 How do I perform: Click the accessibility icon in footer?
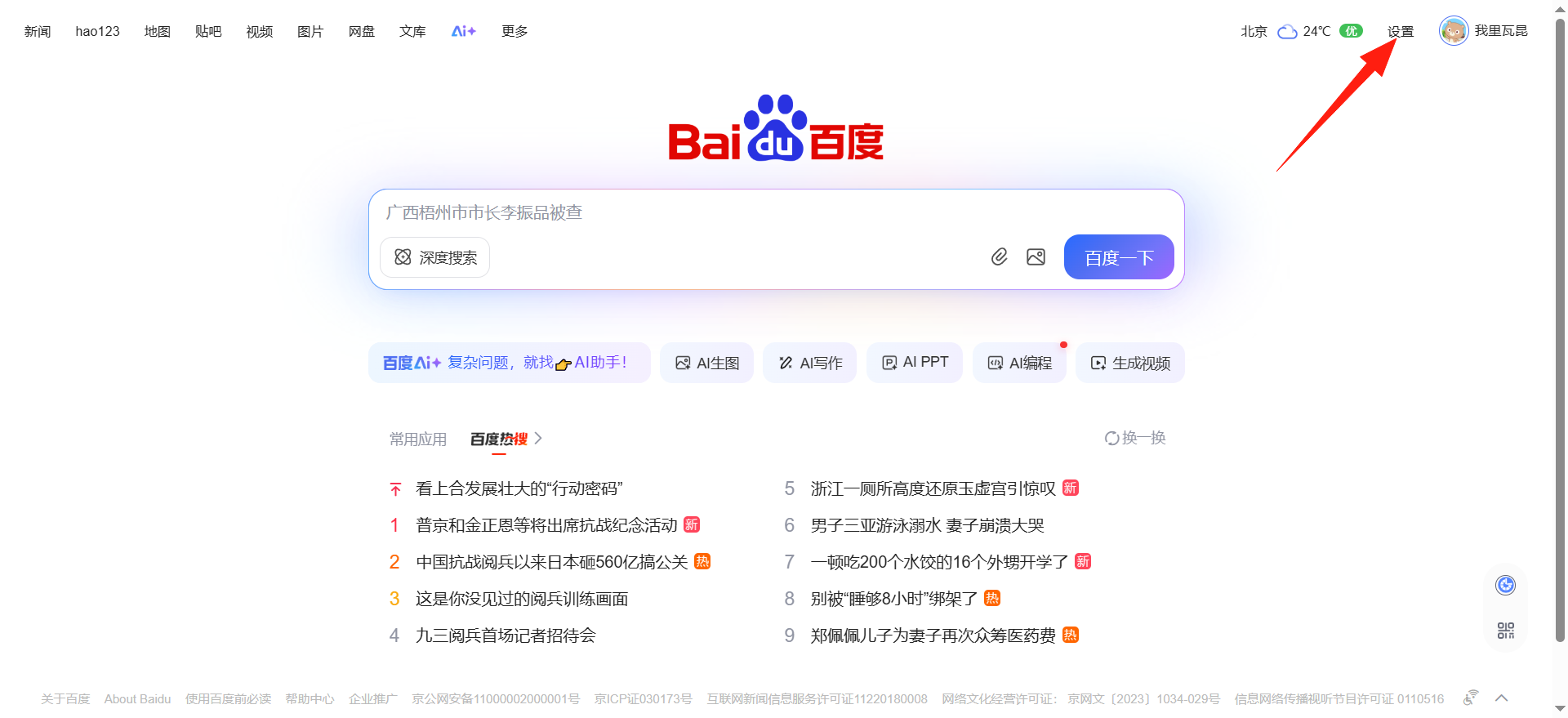[1471, 698]
